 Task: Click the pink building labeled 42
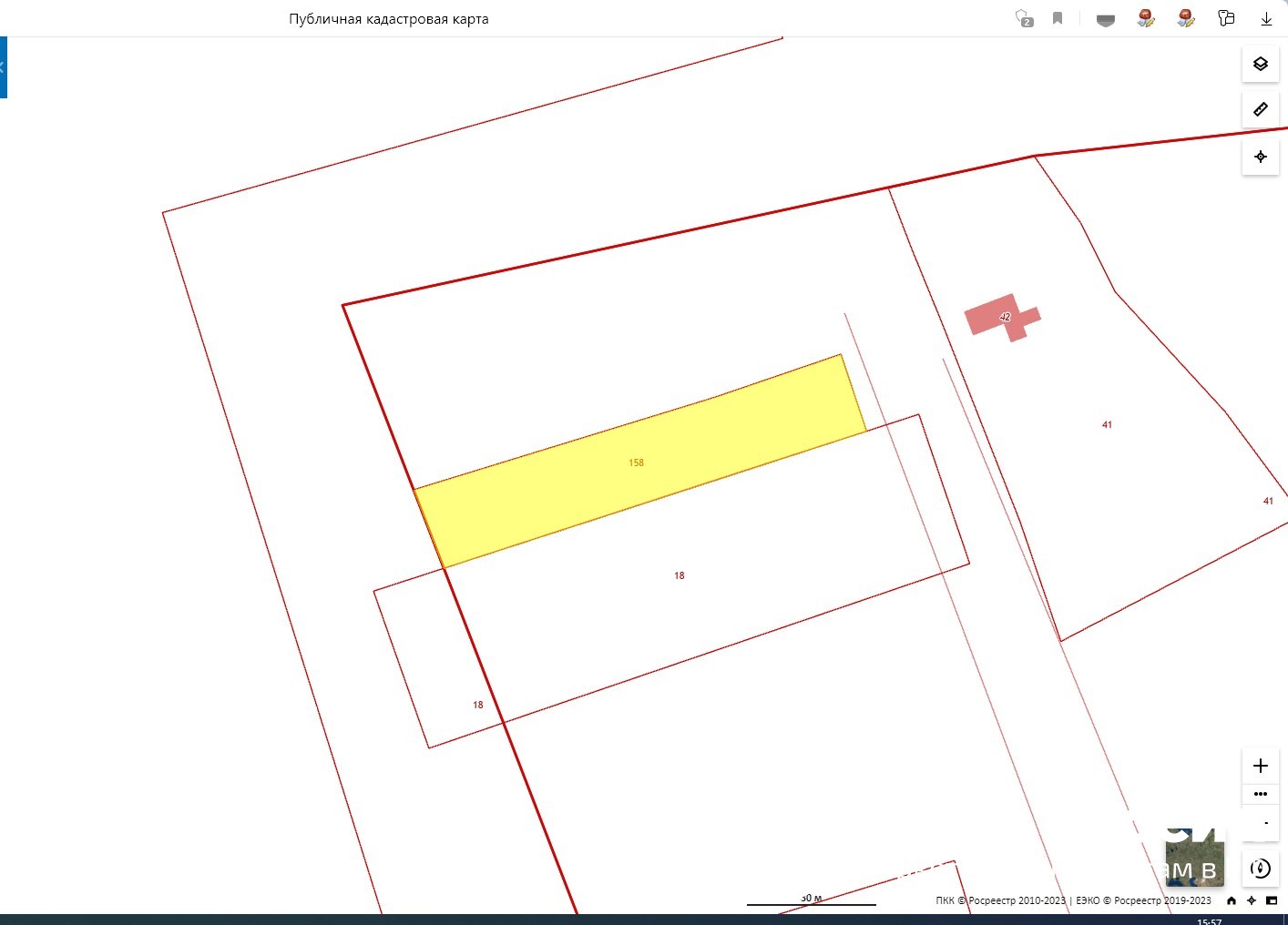(1002, 317)
